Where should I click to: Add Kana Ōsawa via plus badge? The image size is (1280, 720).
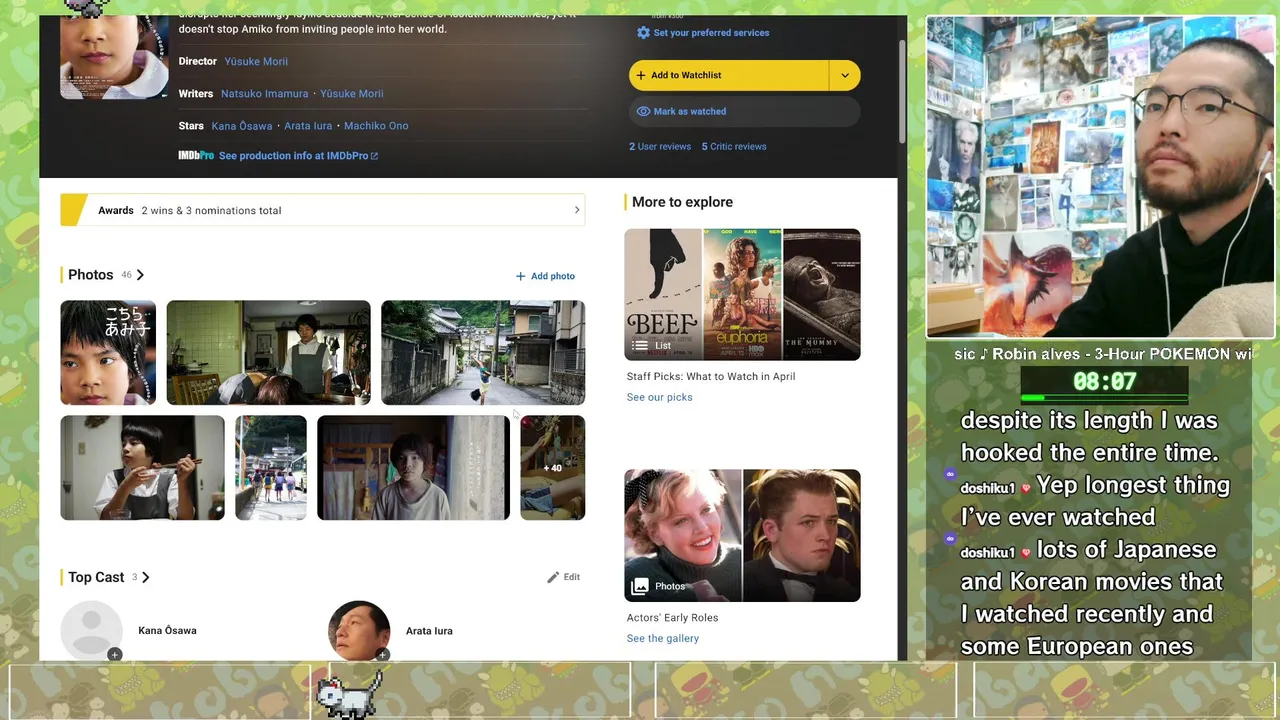[115, 655]
